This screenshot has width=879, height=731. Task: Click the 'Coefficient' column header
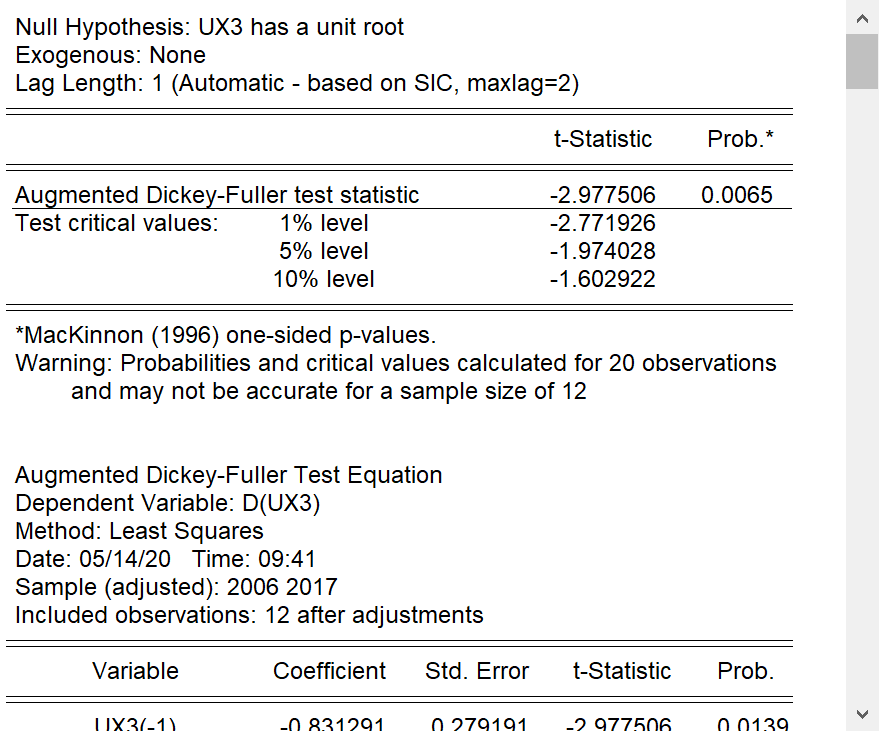[x=329, y=671]
